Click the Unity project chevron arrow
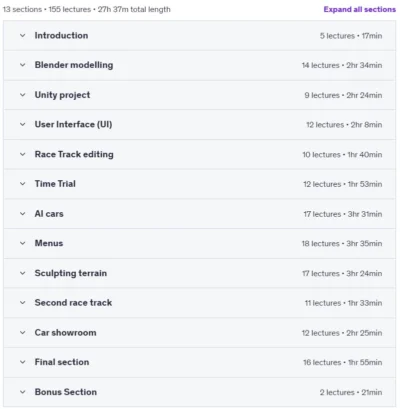 click(22, 95)
